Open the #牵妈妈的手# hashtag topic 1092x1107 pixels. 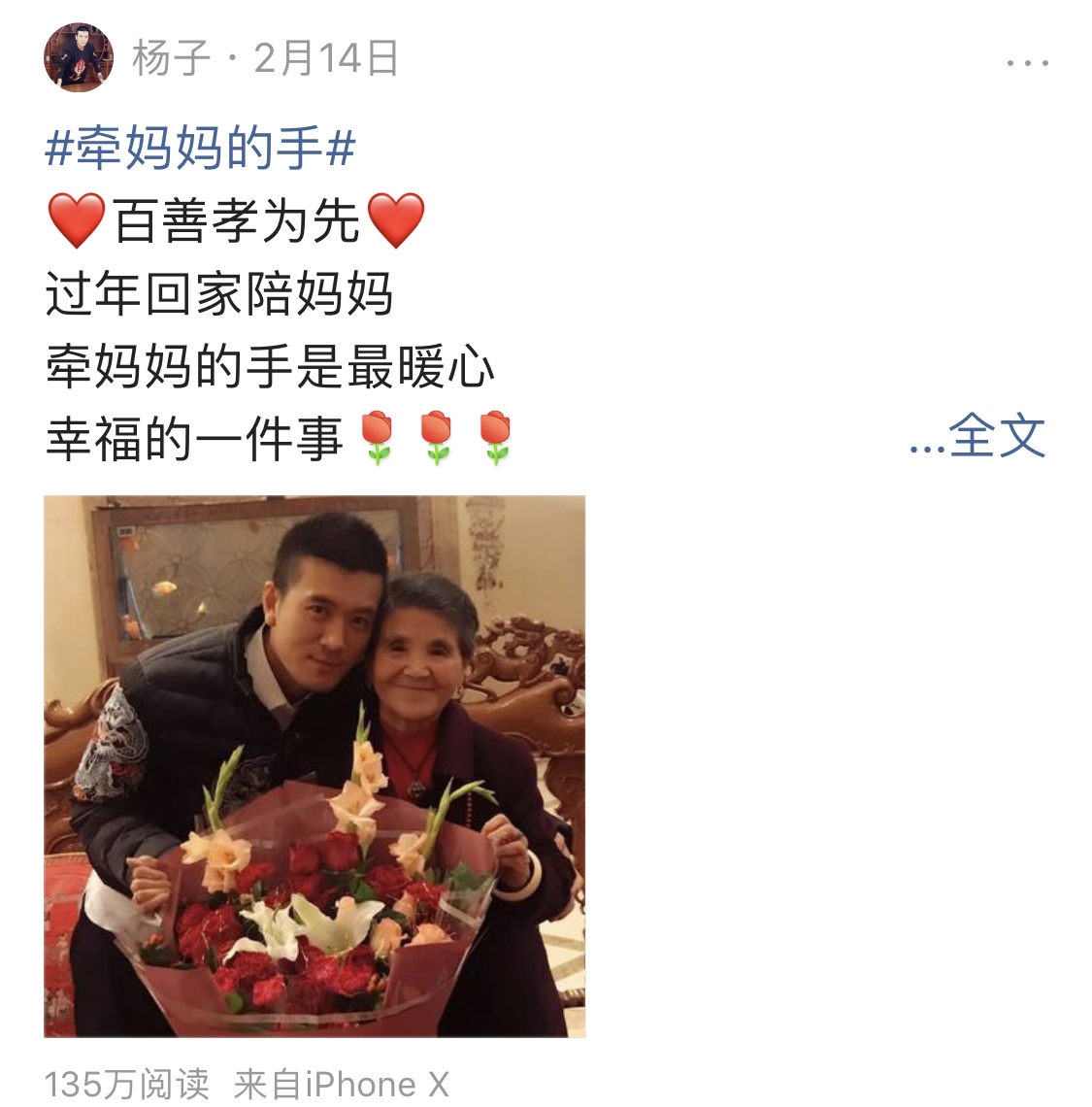pyautogui.click(x=201, y=147)
